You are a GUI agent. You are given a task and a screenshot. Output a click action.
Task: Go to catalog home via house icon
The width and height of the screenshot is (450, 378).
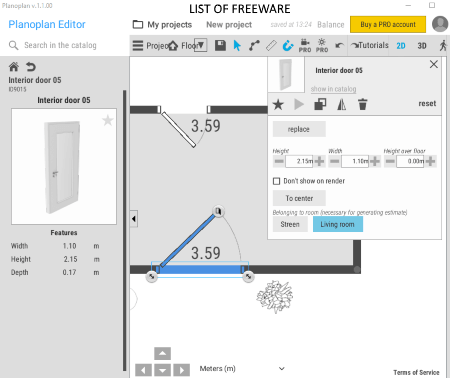pyautogui.click(x=14, y=67)
